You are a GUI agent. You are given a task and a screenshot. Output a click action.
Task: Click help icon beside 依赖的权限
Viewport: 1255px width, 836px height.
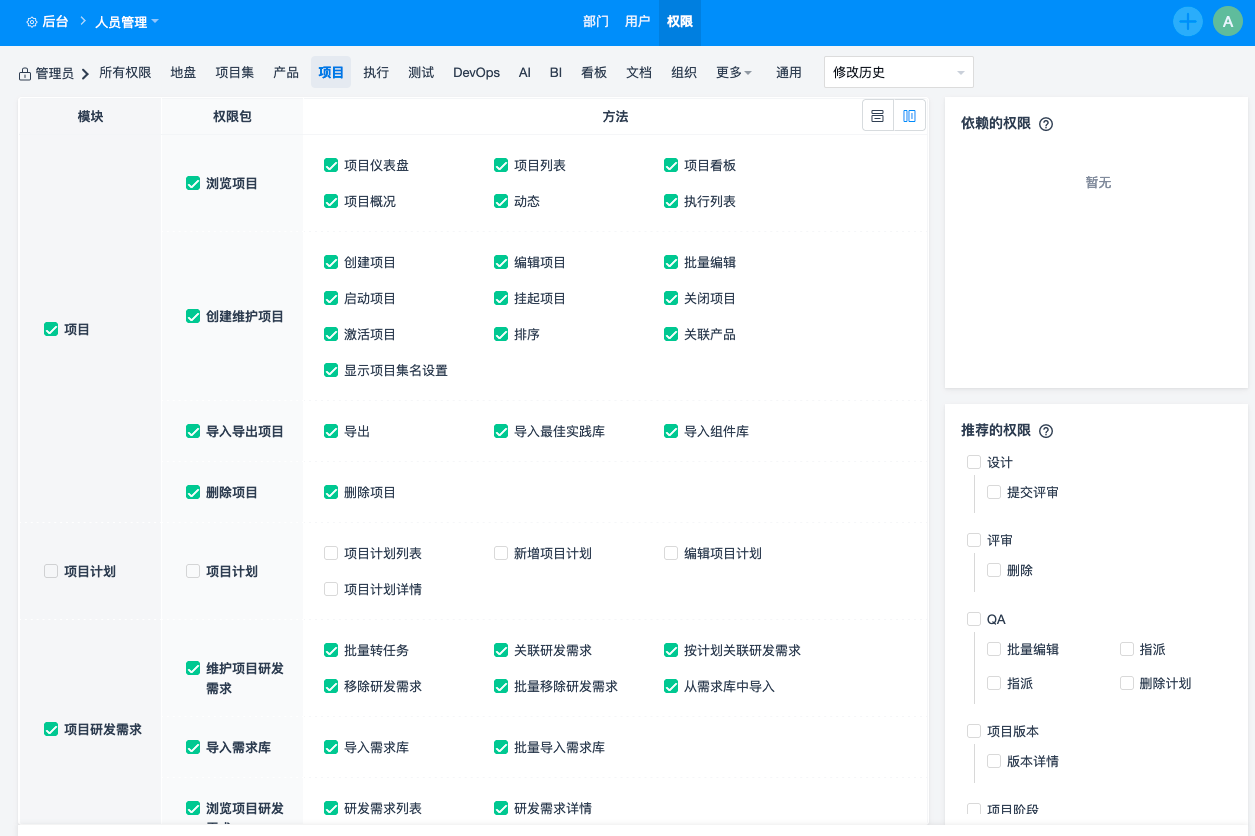point(1046,124)
